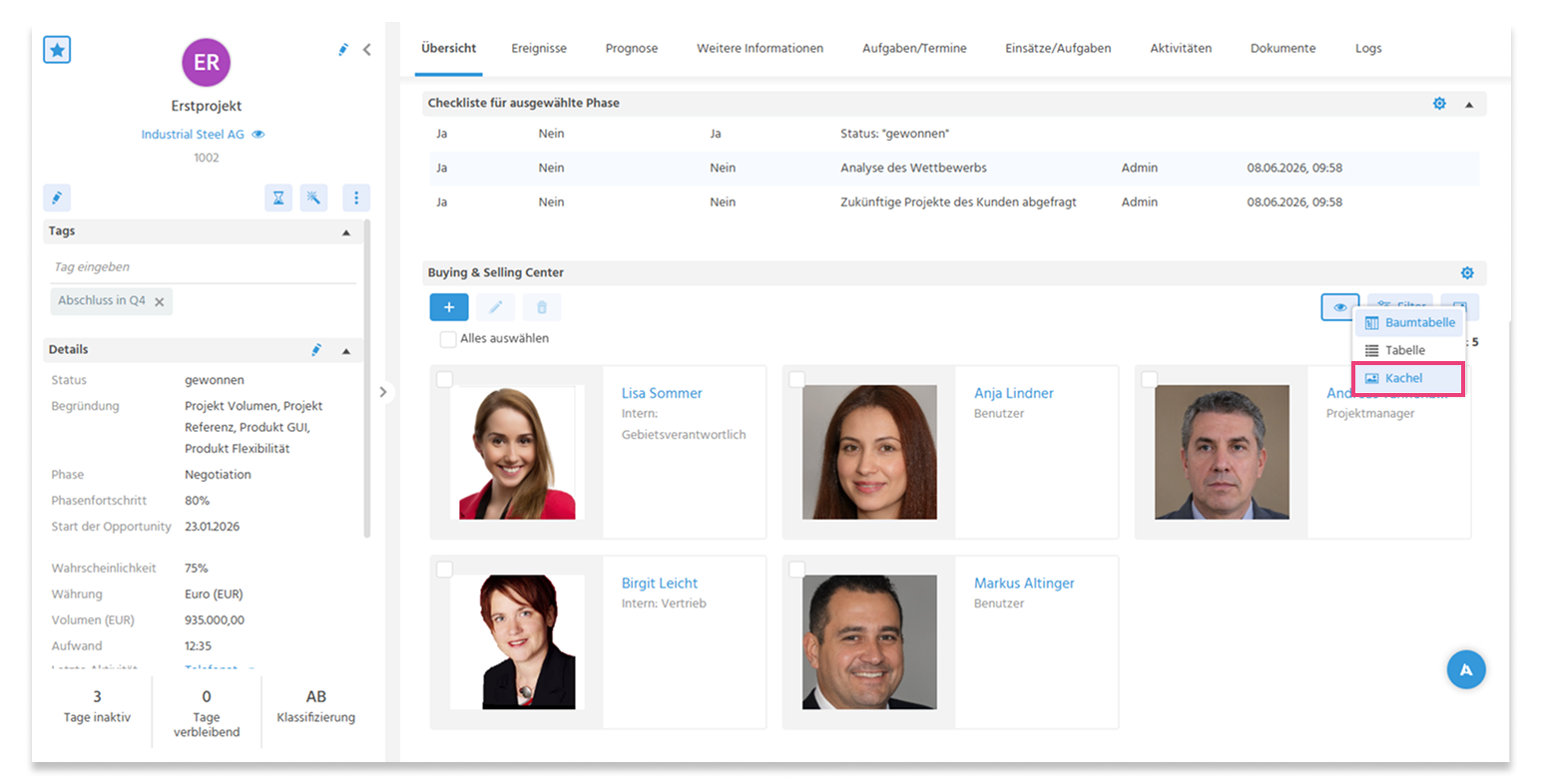Collapse the left panel with the arrow
This screenshot has width=1543, height=784.
tap(367, 49)
